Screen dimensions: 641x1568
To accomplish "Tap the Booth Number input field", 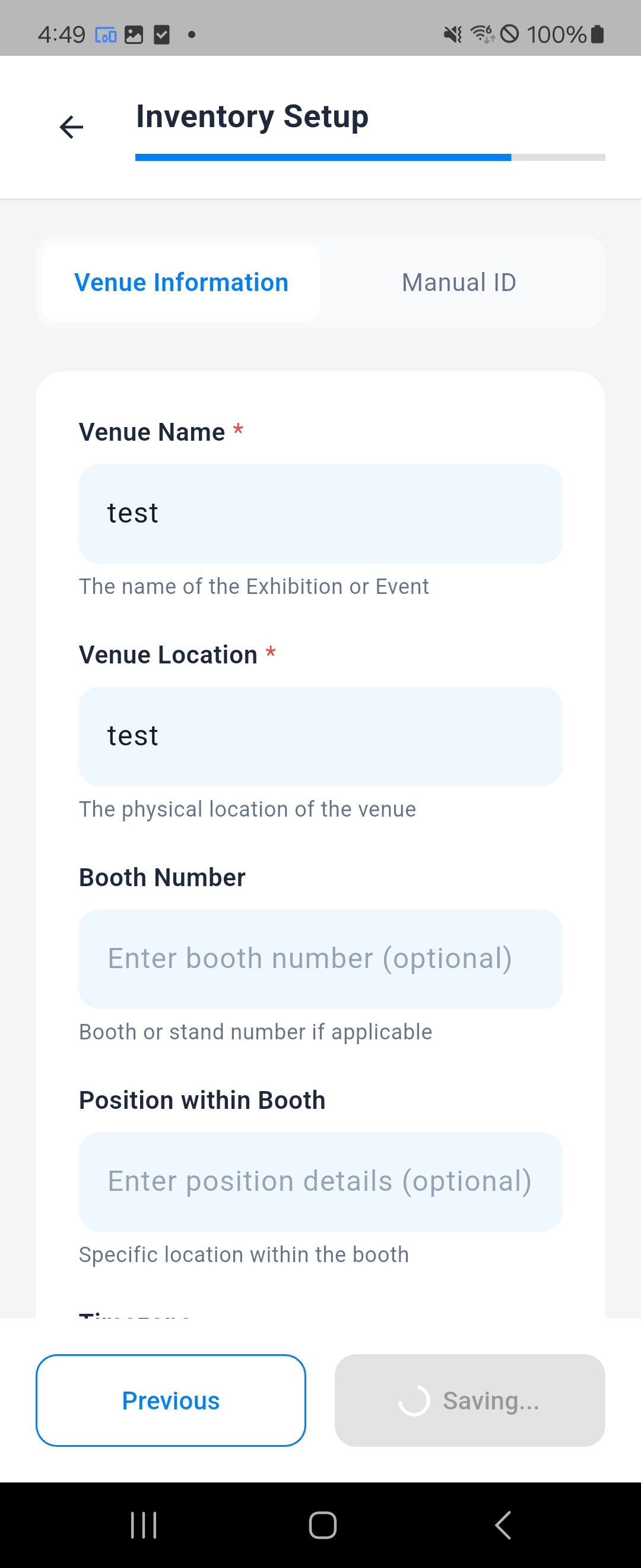I will tap(320, 959).
